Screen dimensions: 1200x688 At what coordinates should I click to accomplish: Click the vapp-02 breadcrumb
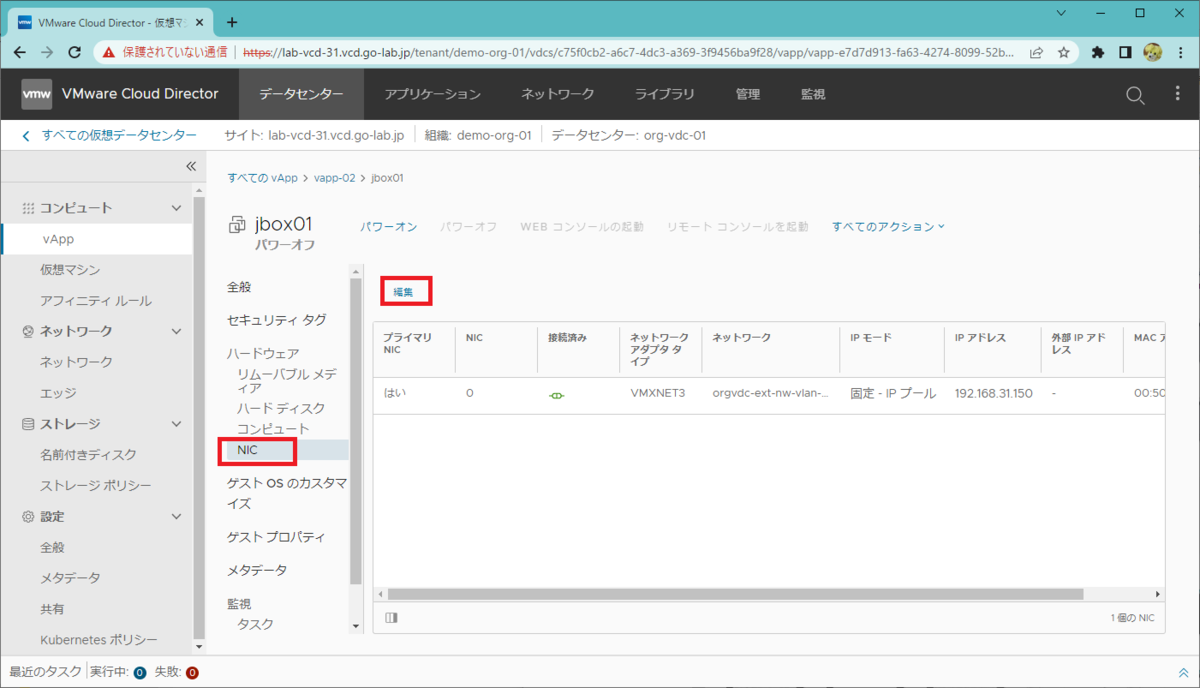pos(335,178)
